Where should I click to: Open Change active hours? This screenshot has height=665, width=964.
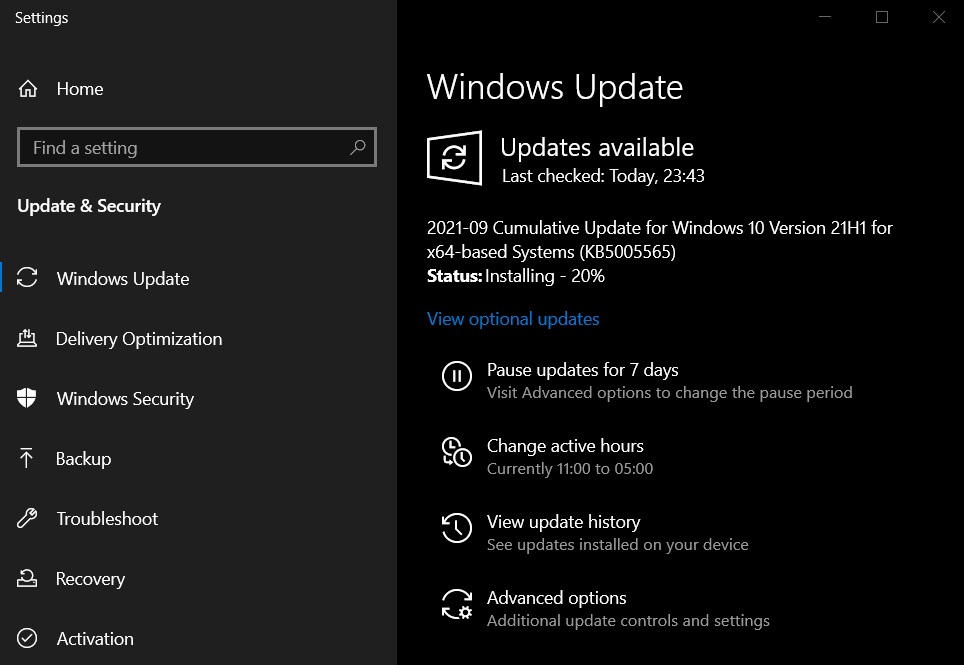[565, 446]
